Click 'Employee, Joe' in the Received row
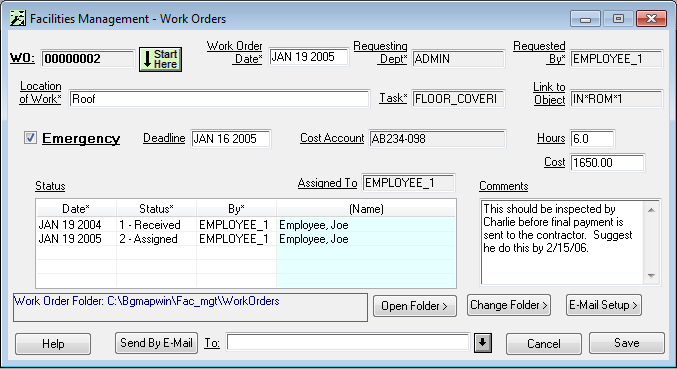The height and width of the screenshot is (369, 677). click(x=366, y=225)
